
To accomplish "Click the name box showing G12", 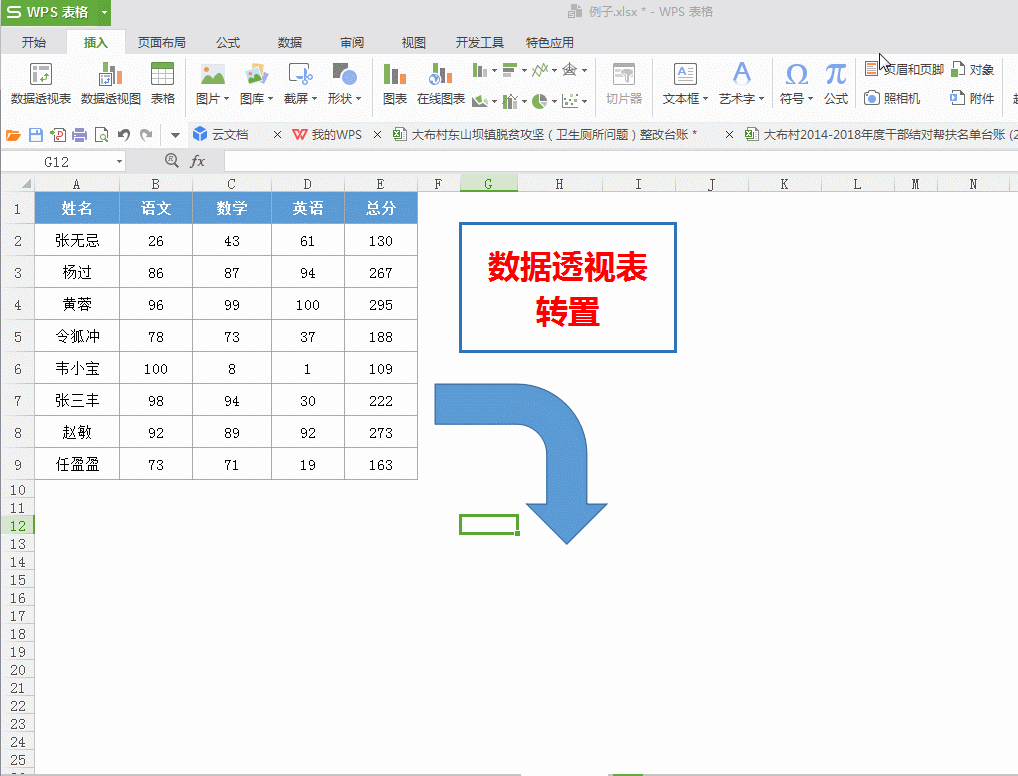I will [58, 161].
